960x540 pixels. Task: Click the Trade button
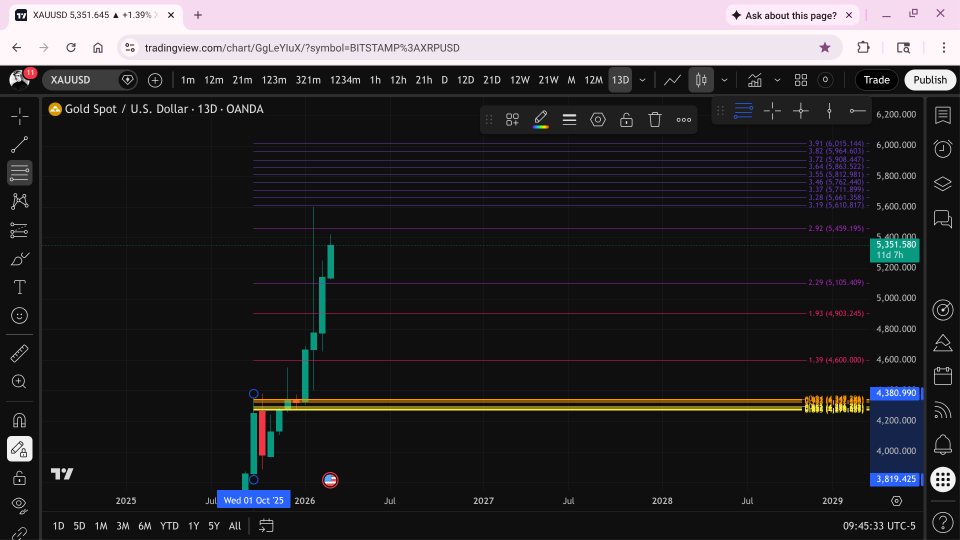[x=876, y=80]
